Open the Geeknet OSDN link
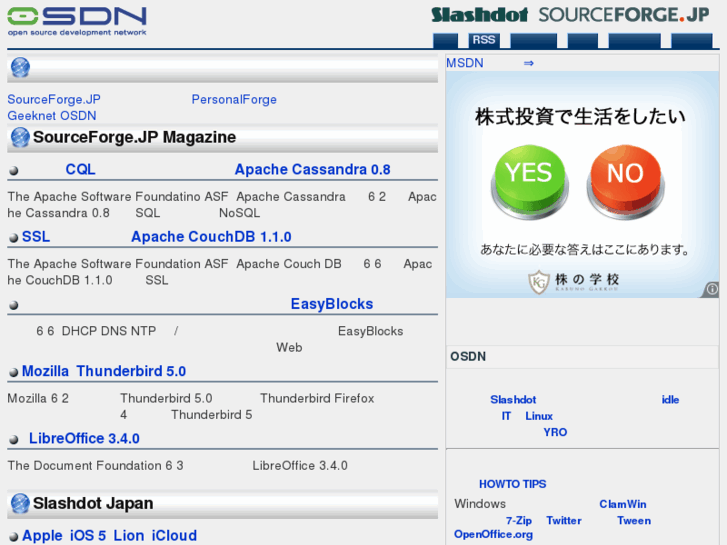 [x=52, y=116]
